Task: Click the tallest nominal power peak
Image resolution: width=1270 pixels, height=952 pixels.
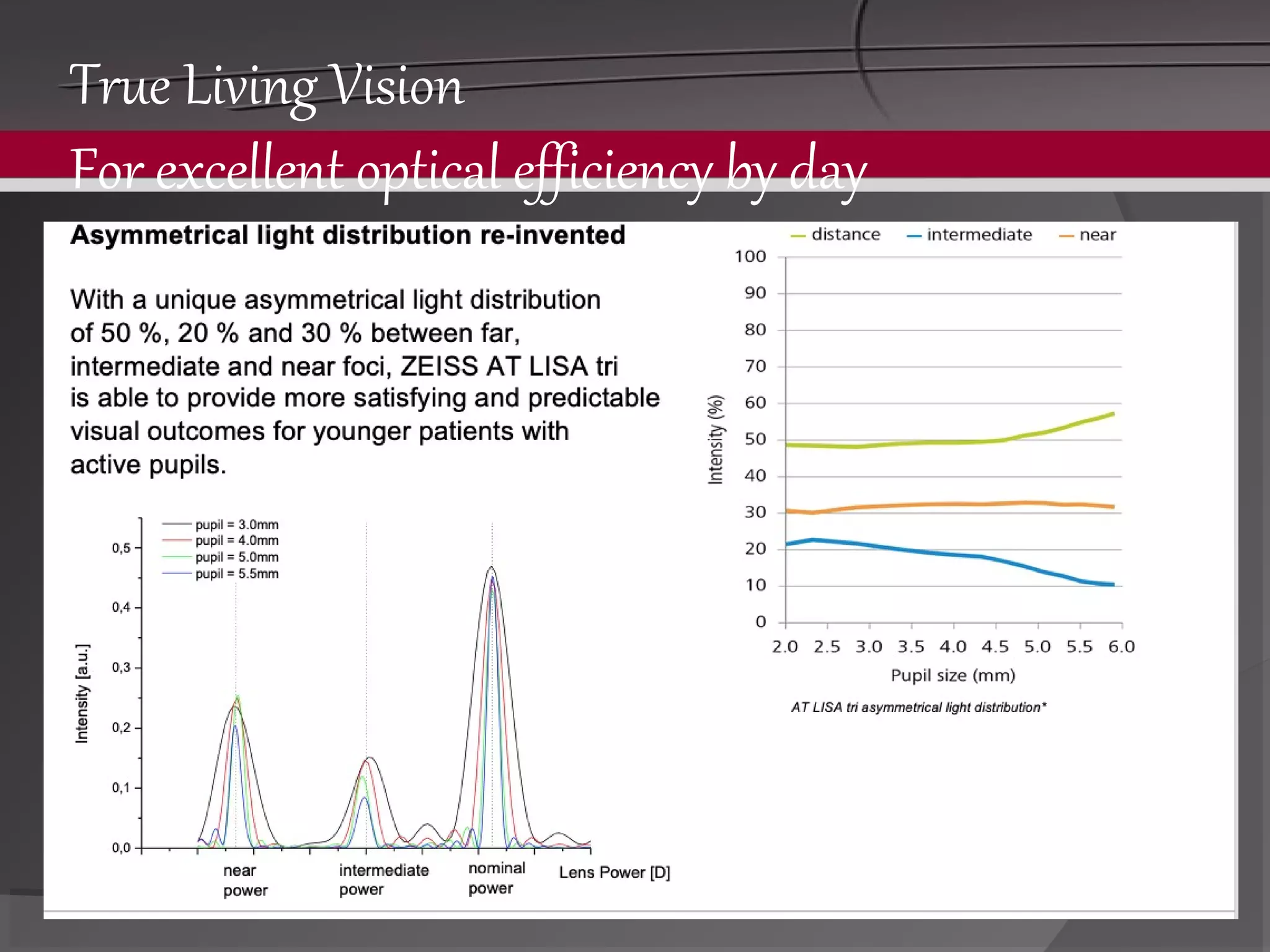Action: coord(491,568)
